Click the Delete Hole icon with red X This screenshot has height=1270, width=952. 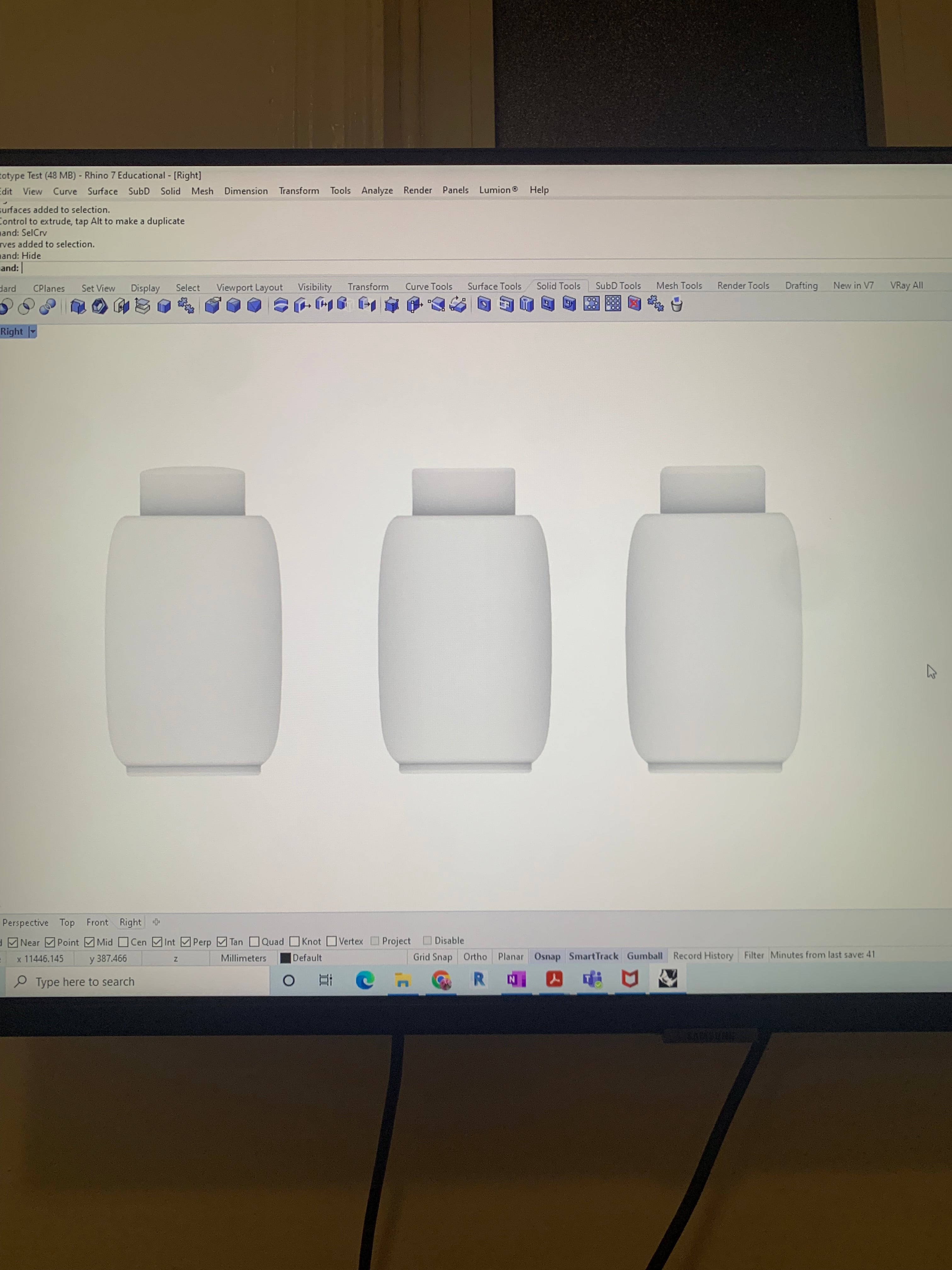(634, 304)
